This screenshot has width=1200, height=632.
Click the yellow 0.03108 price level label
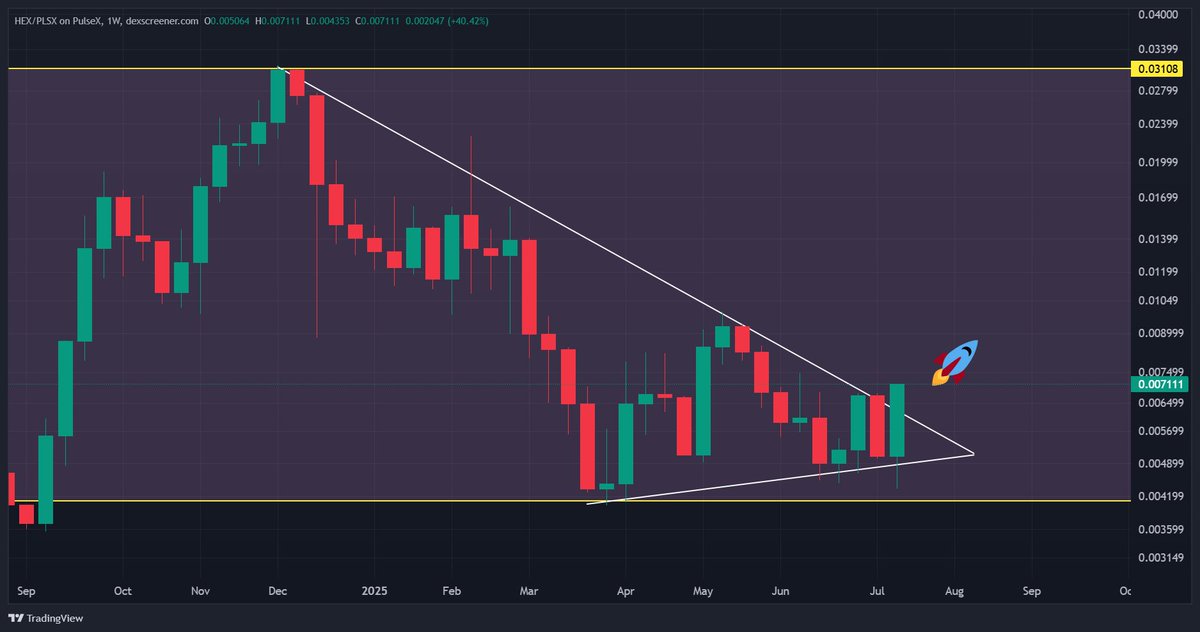coord(1157,68)
